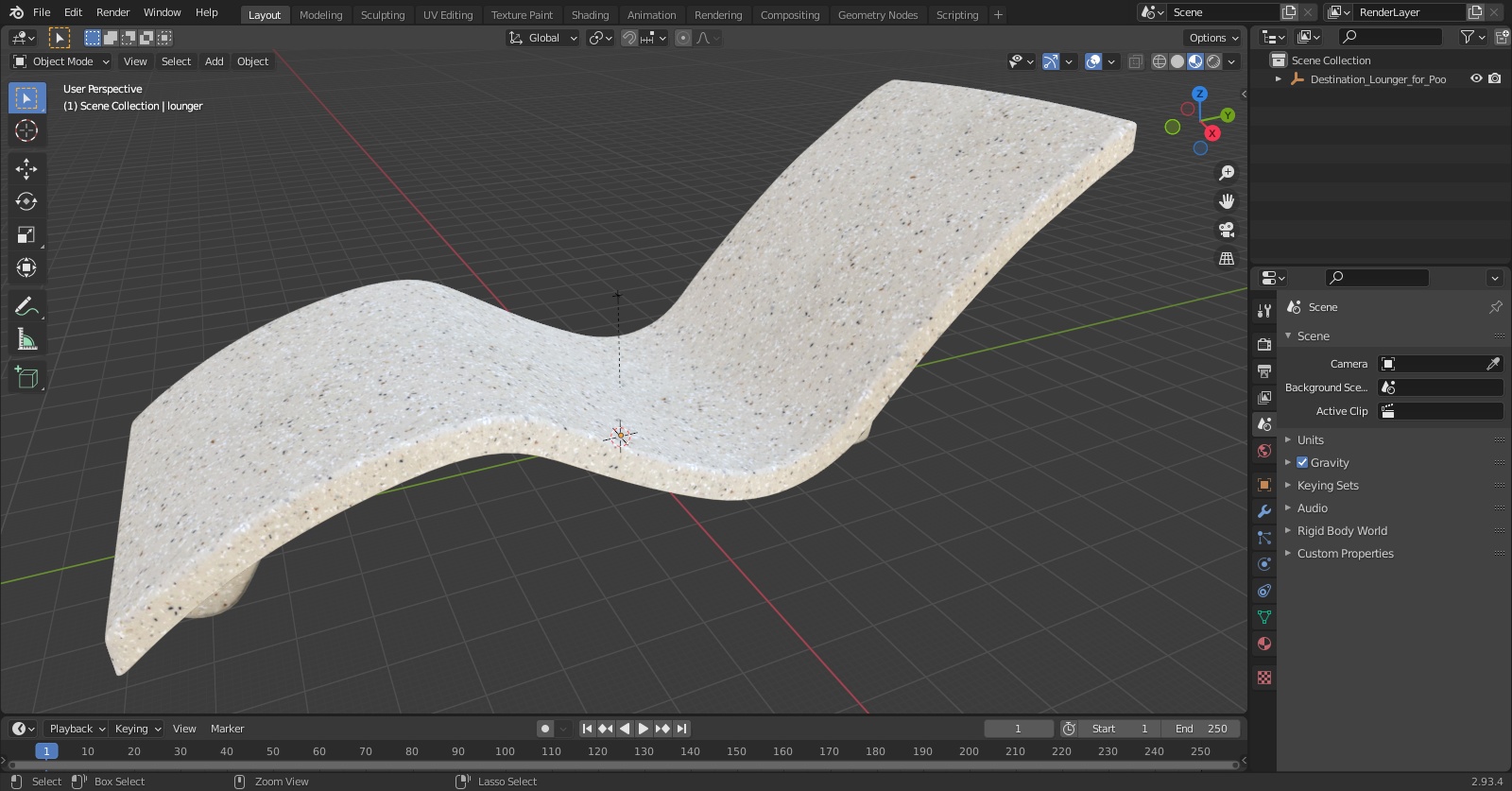
Task: Switch orthographic/perspective grid icon
Action: coord(1227,258)
